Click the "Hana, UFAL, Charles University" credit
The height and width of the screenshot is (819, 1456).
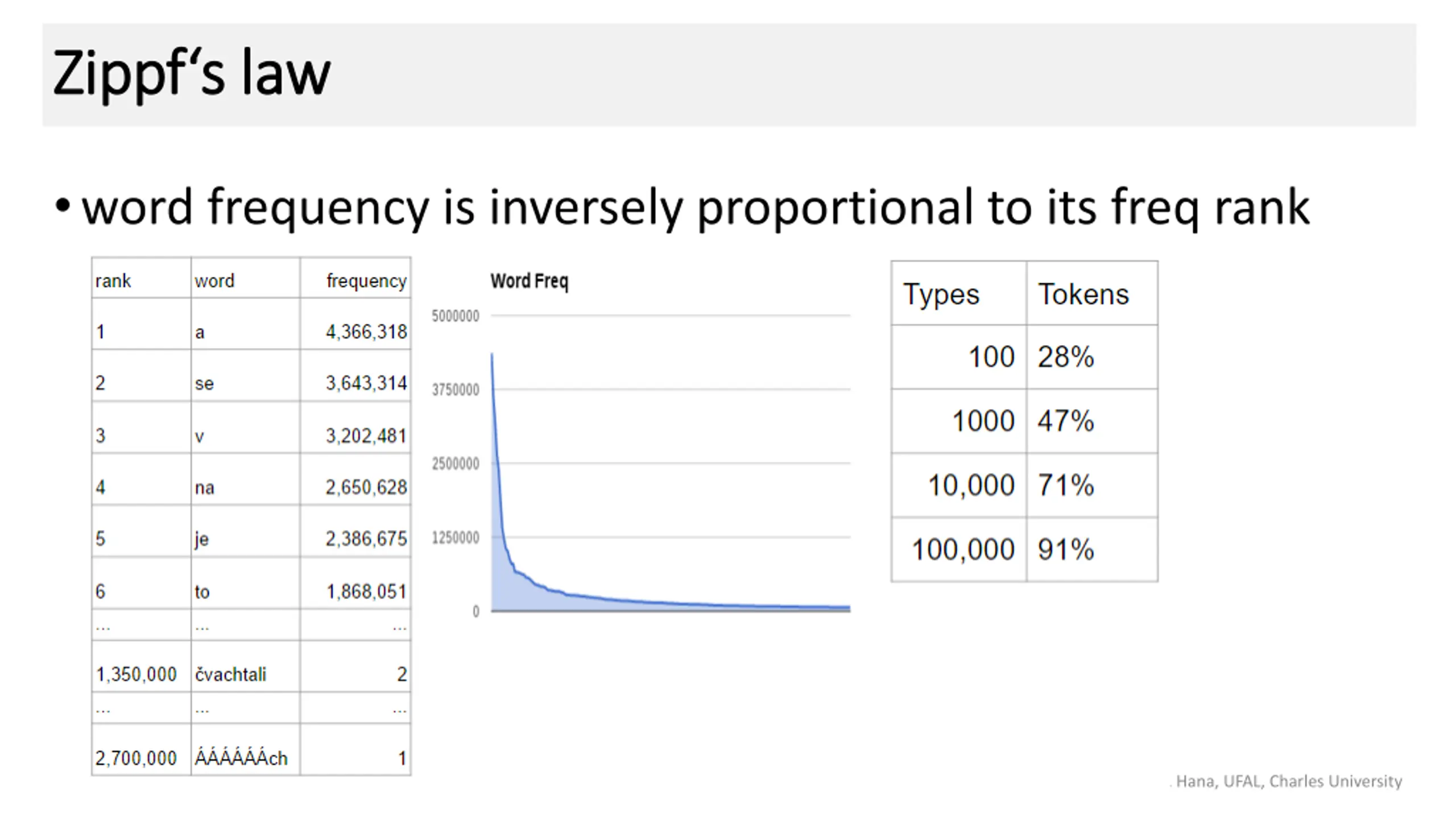pos(1288,782)
